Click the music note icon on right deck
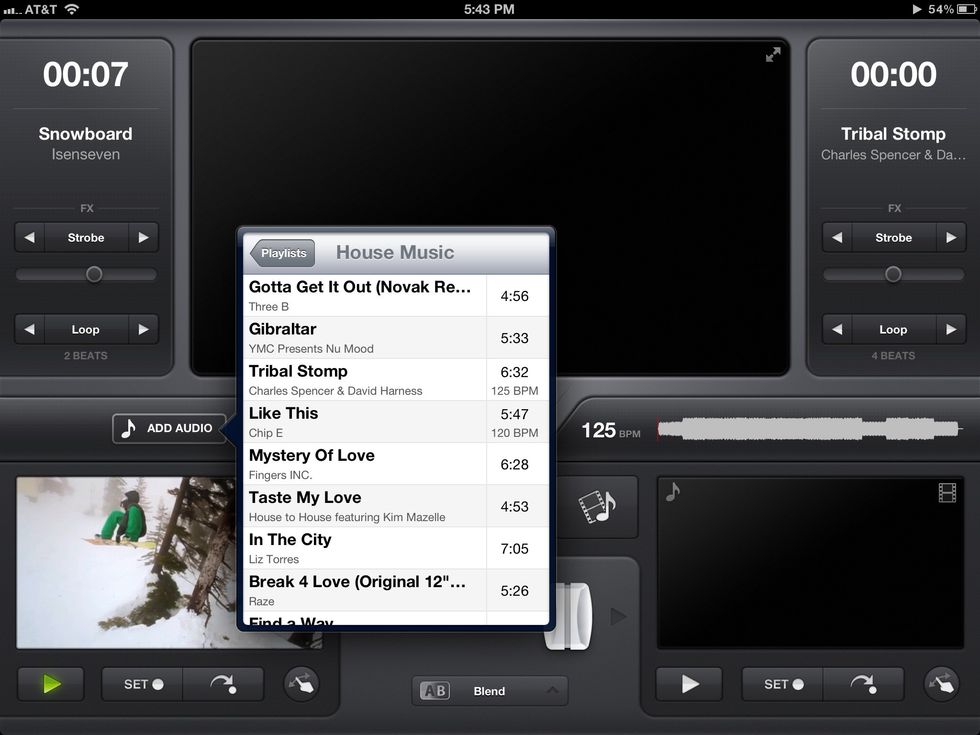 672,491
